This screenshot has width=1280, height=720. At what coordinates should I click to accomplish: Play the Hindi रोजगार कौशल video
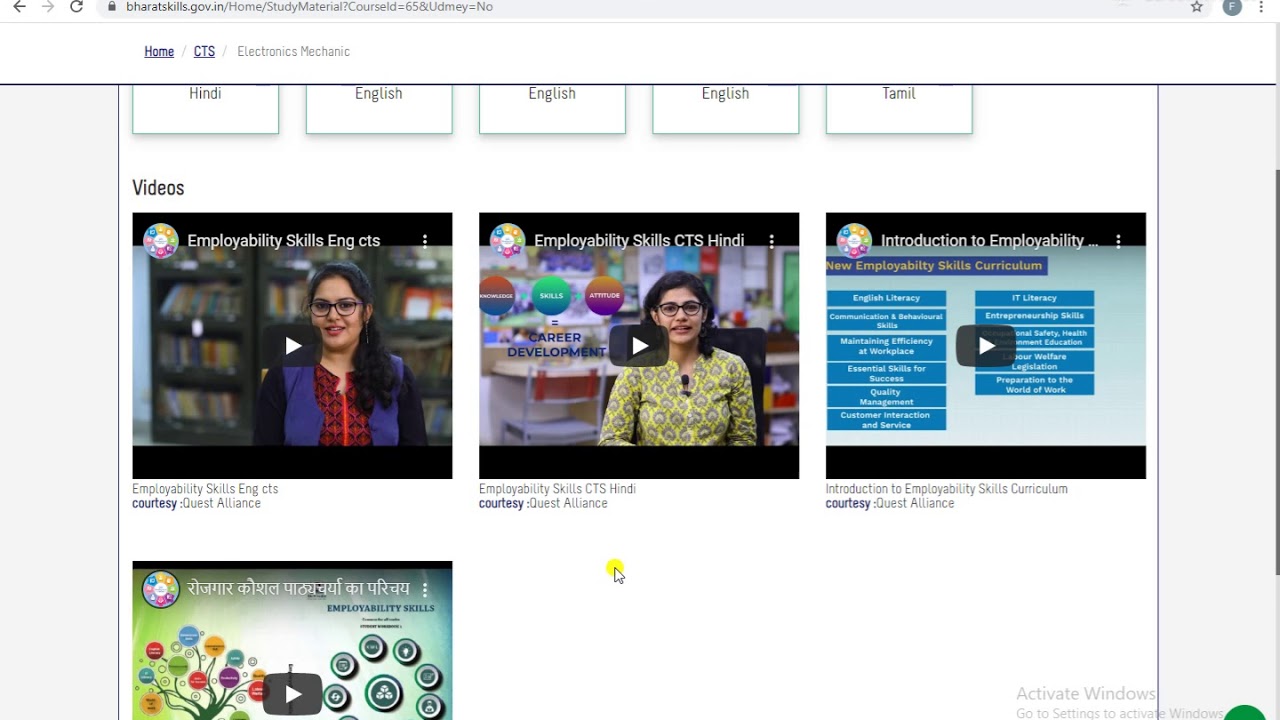[x=292, y=694]
